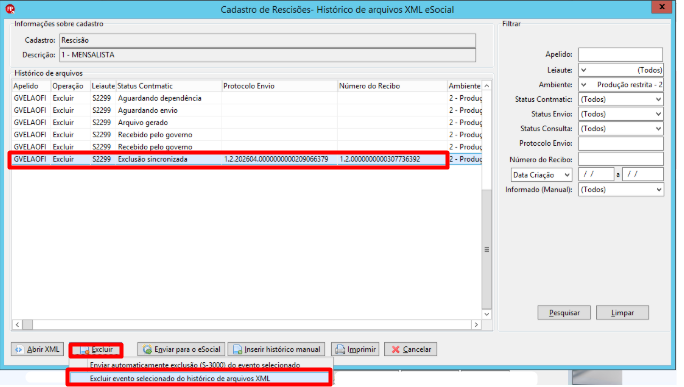Screen dimensions: 684x387
Task: Choose 'Enviar automaticamente exclusão (S-3000)' menu entry
Action: (195, 365)
